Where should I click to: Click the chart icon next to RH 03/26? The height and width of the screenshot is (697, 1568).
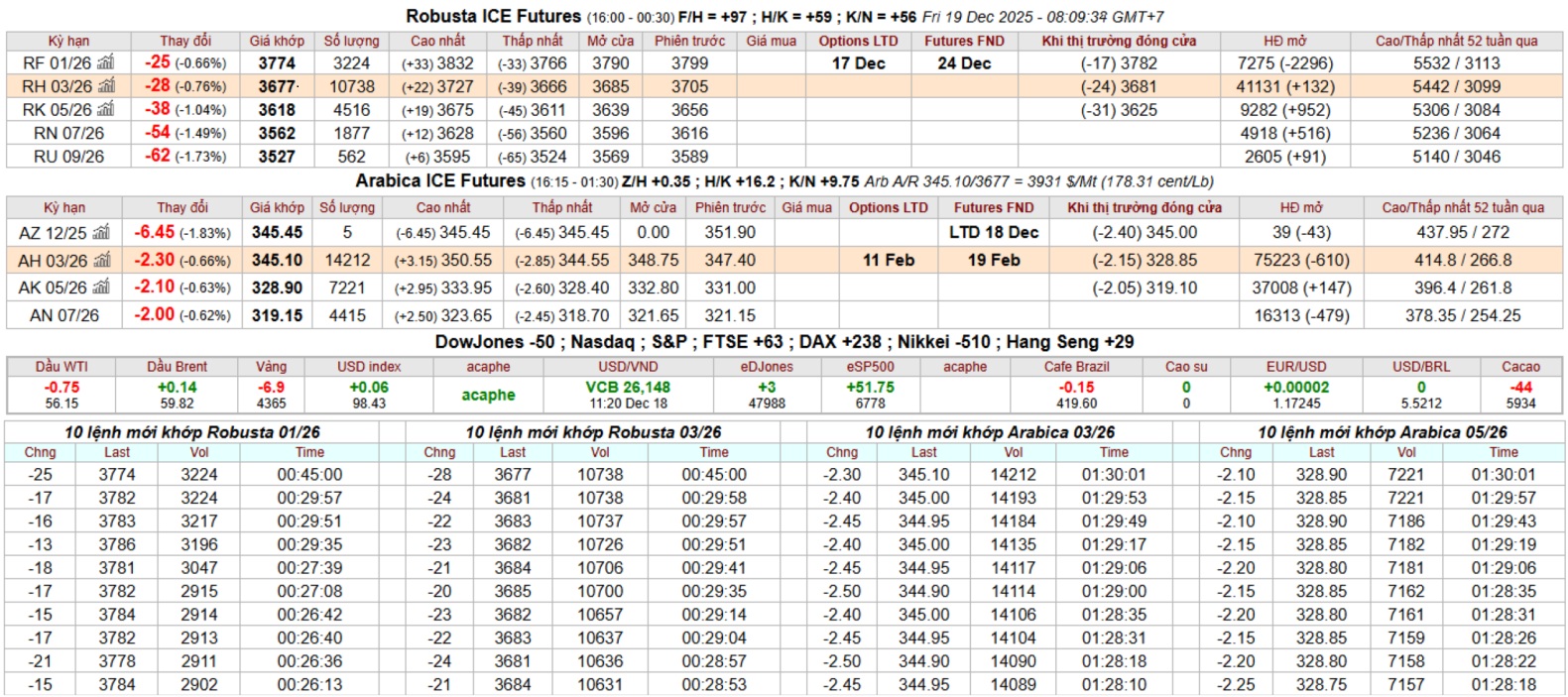(107, 86)
